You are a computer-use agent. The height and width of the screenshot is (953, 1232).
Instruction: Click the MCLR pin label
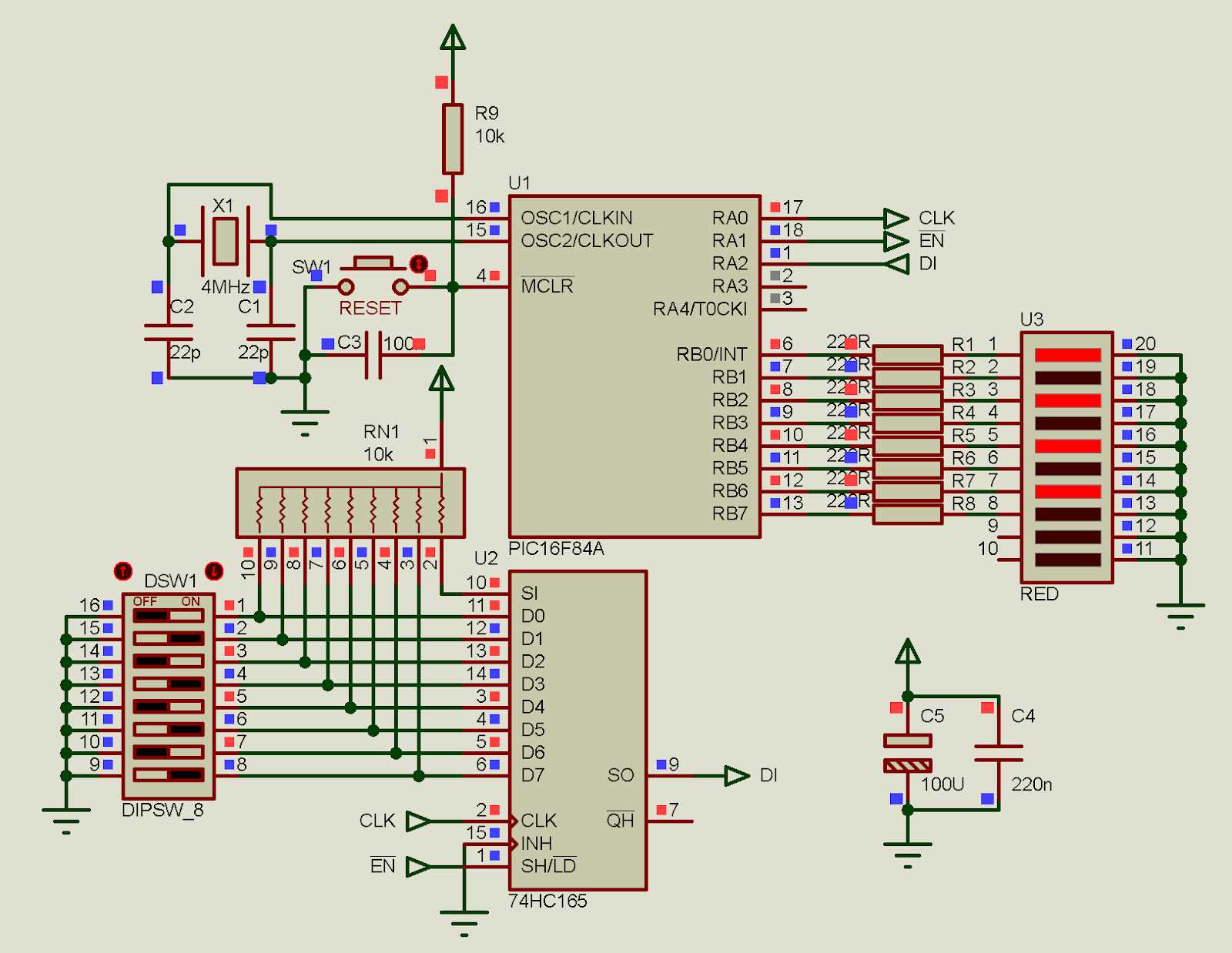coord(547,286)
